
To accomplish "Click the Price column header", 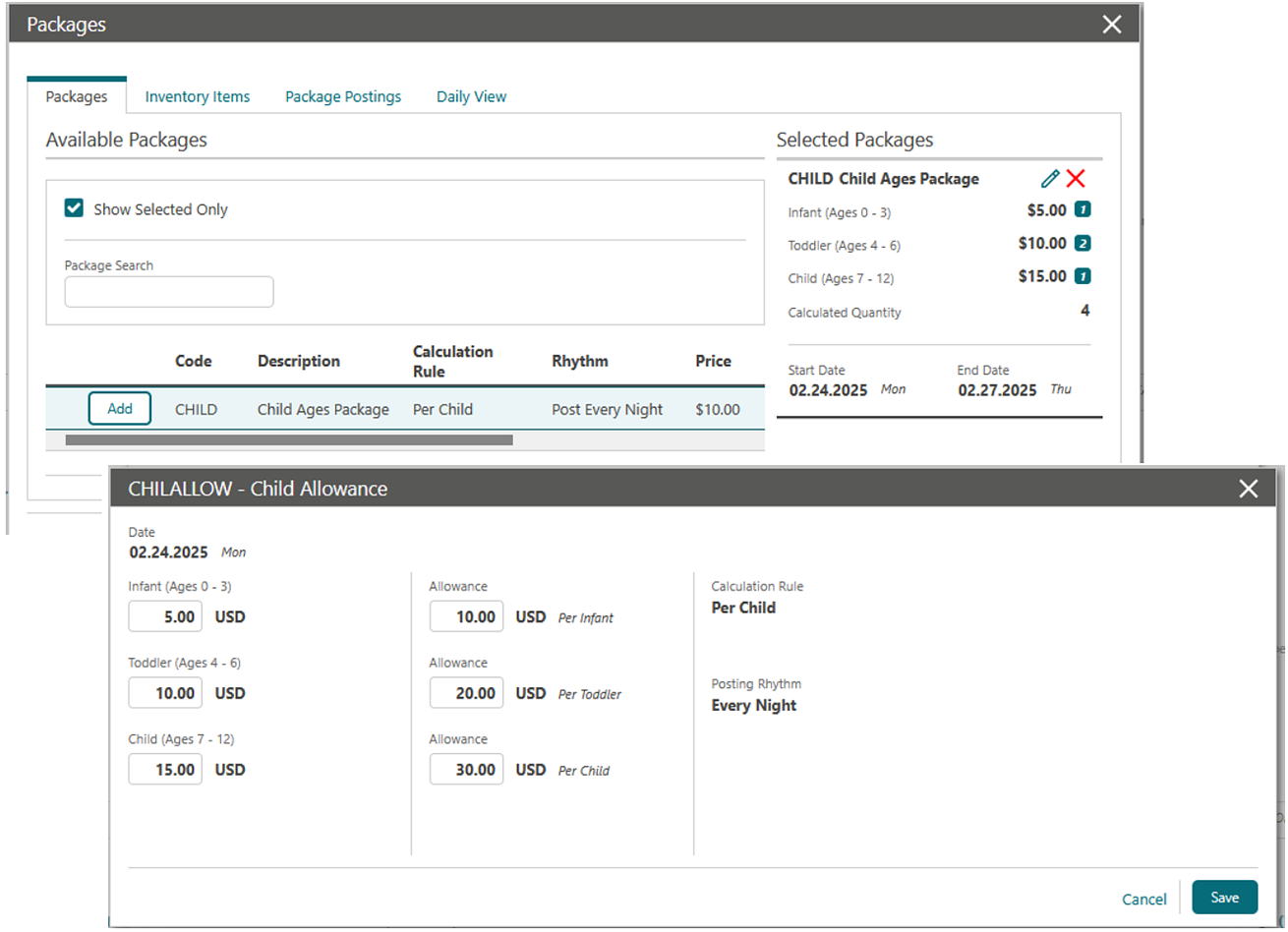I will [714, 361].
